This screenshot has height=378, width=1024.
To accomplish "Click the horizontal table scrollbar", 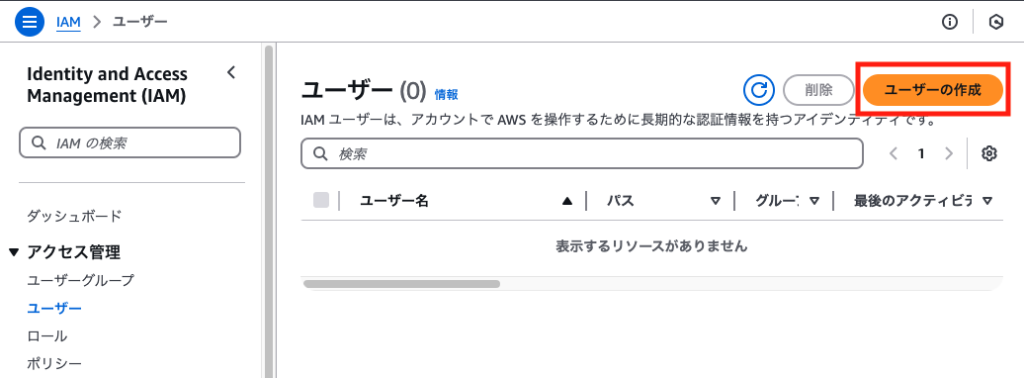I will pyautogui.click(x=402, y=284).
